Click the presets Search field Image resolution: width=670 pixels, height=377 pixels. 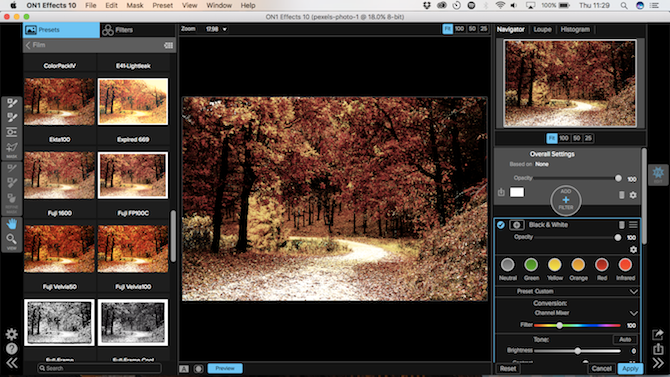[x=99, y=368]
